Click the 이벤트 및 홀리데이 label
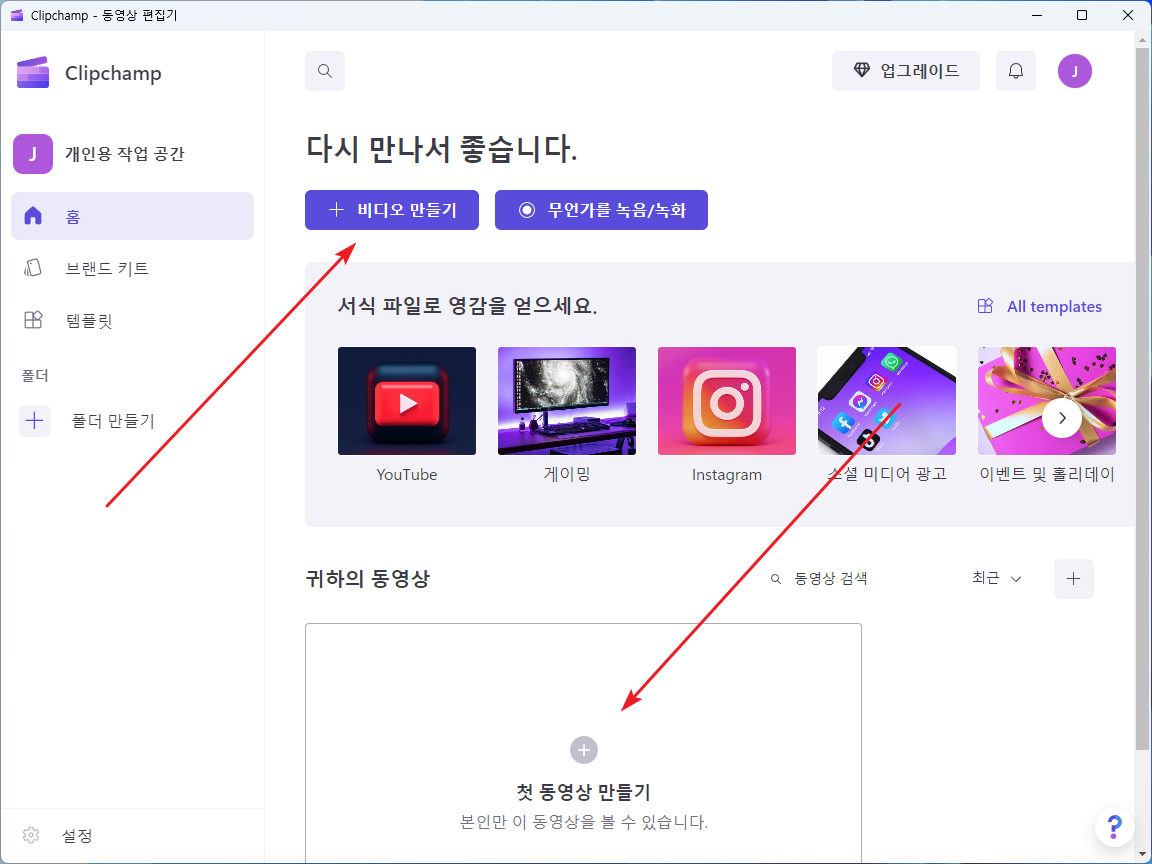 coord(1046,475)
